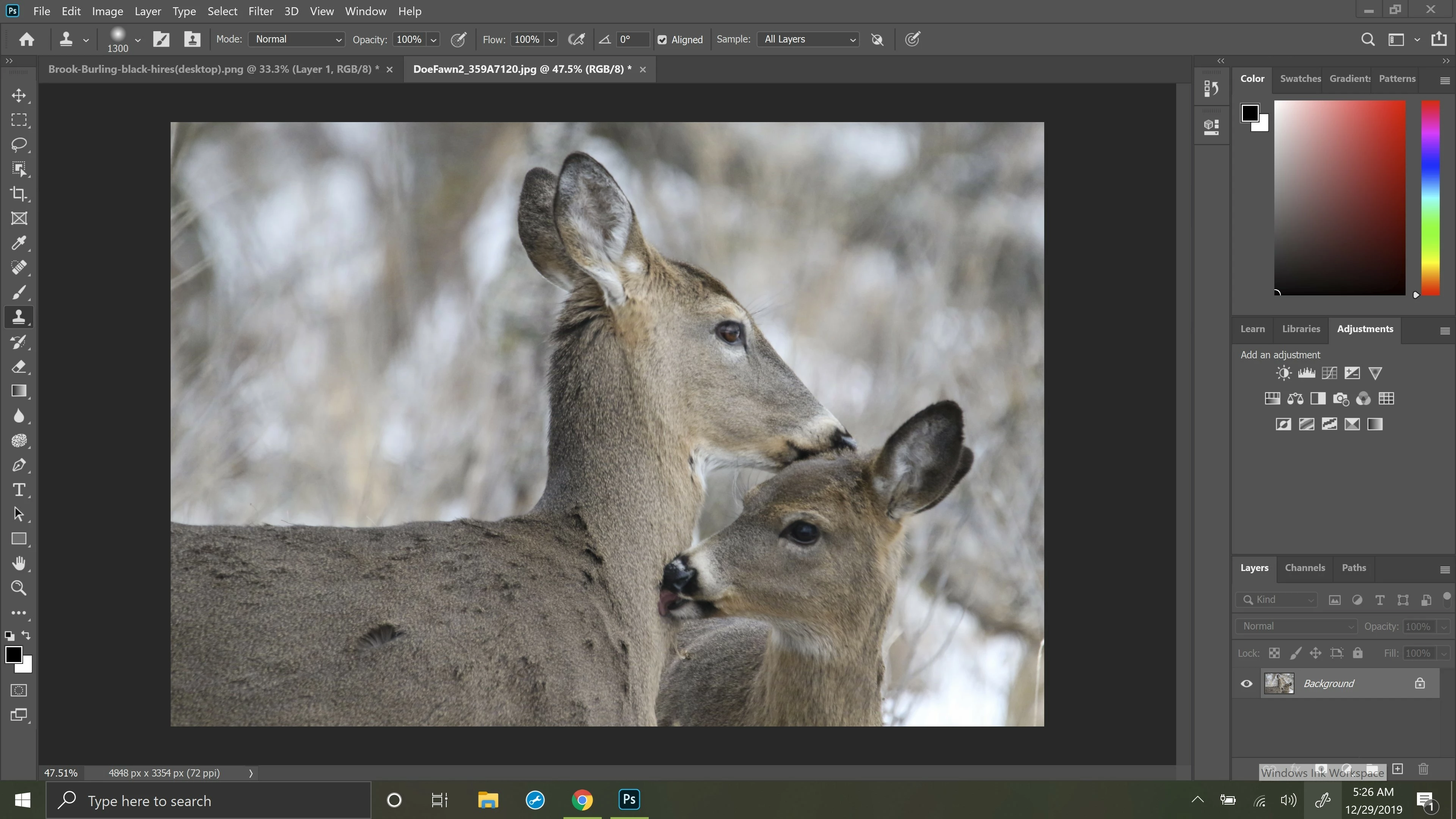Select the Lasso tool

tap(19, 145)
